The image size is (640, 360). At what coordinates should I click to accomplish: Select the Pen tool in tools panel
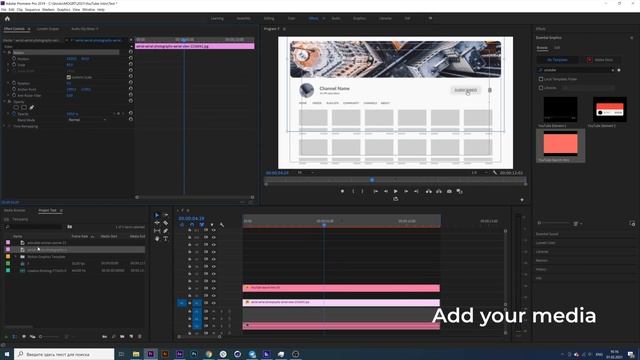click(165, 231)
